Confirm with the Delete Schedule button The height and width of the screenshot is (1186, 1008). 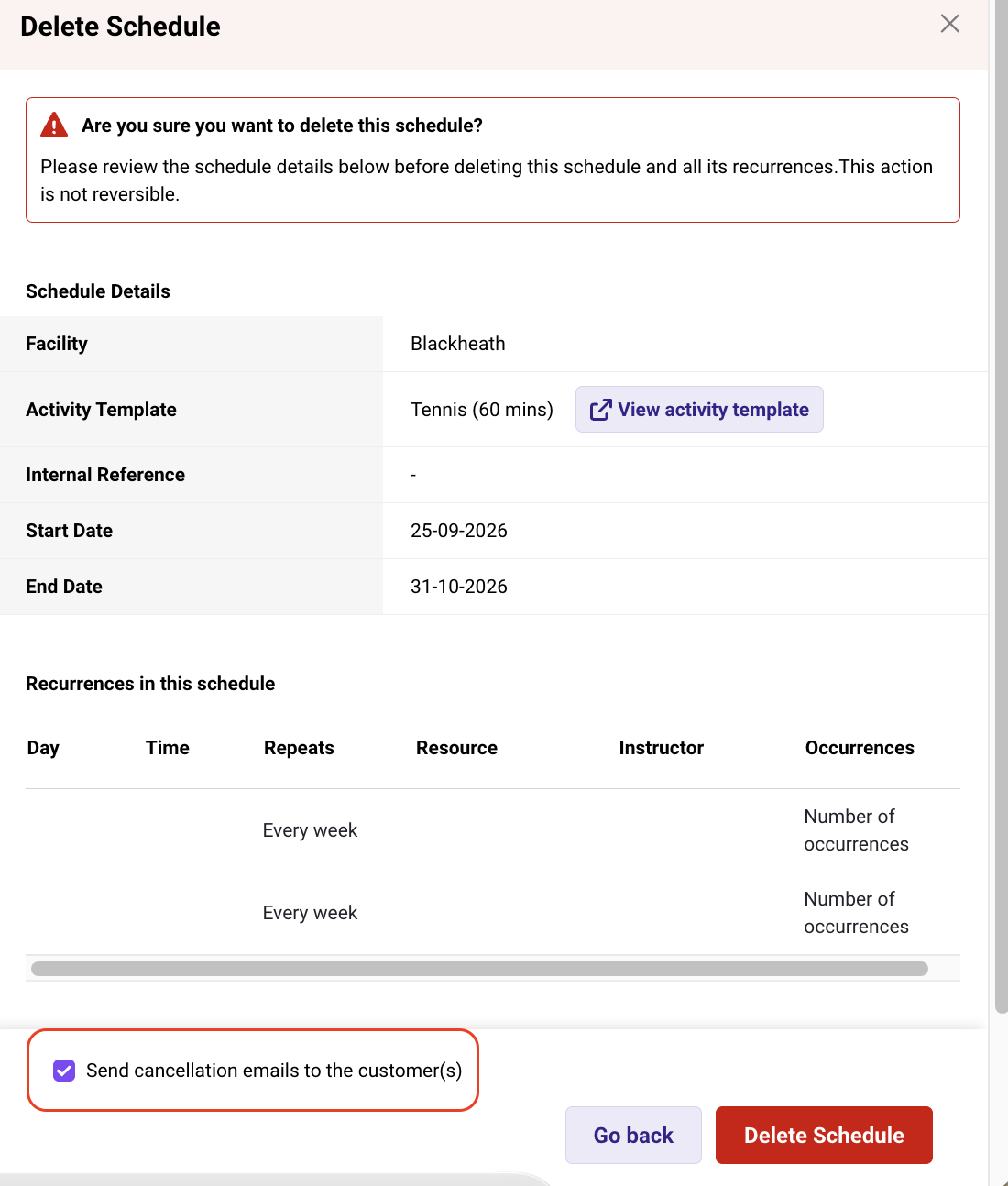click(824, 1136)
